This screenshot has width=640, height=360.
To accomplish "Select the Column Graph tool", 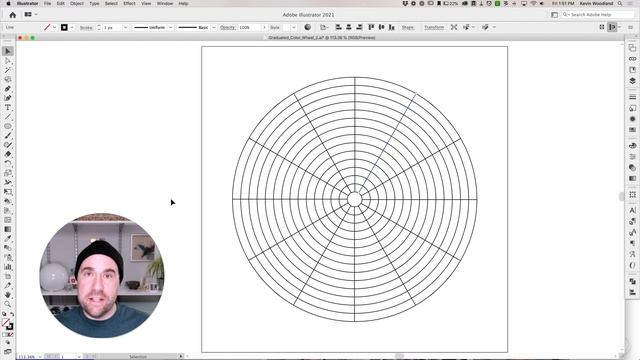I will tap(8, 267).
